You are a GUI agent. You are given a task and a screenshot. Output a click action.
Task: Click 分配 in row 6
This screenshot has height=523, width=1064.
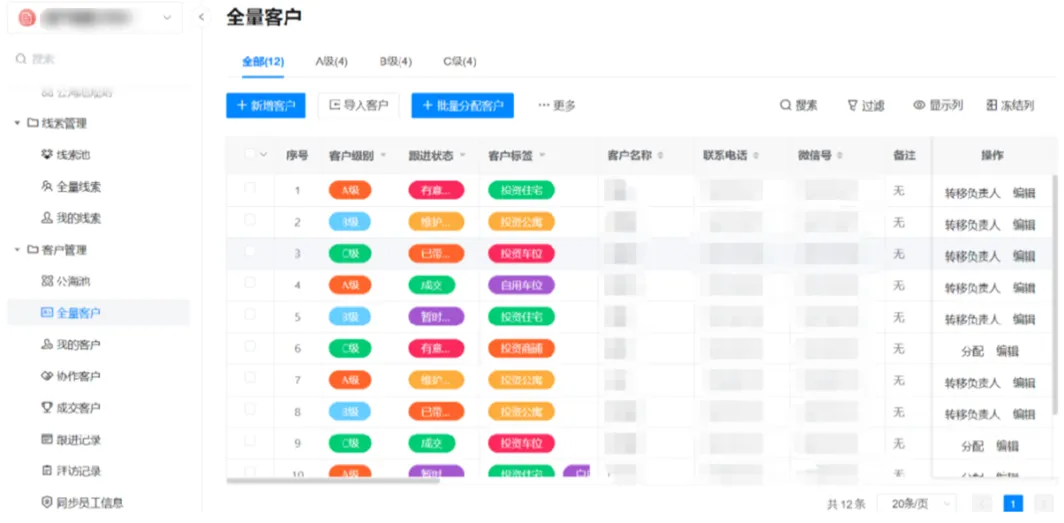point(972,351)
